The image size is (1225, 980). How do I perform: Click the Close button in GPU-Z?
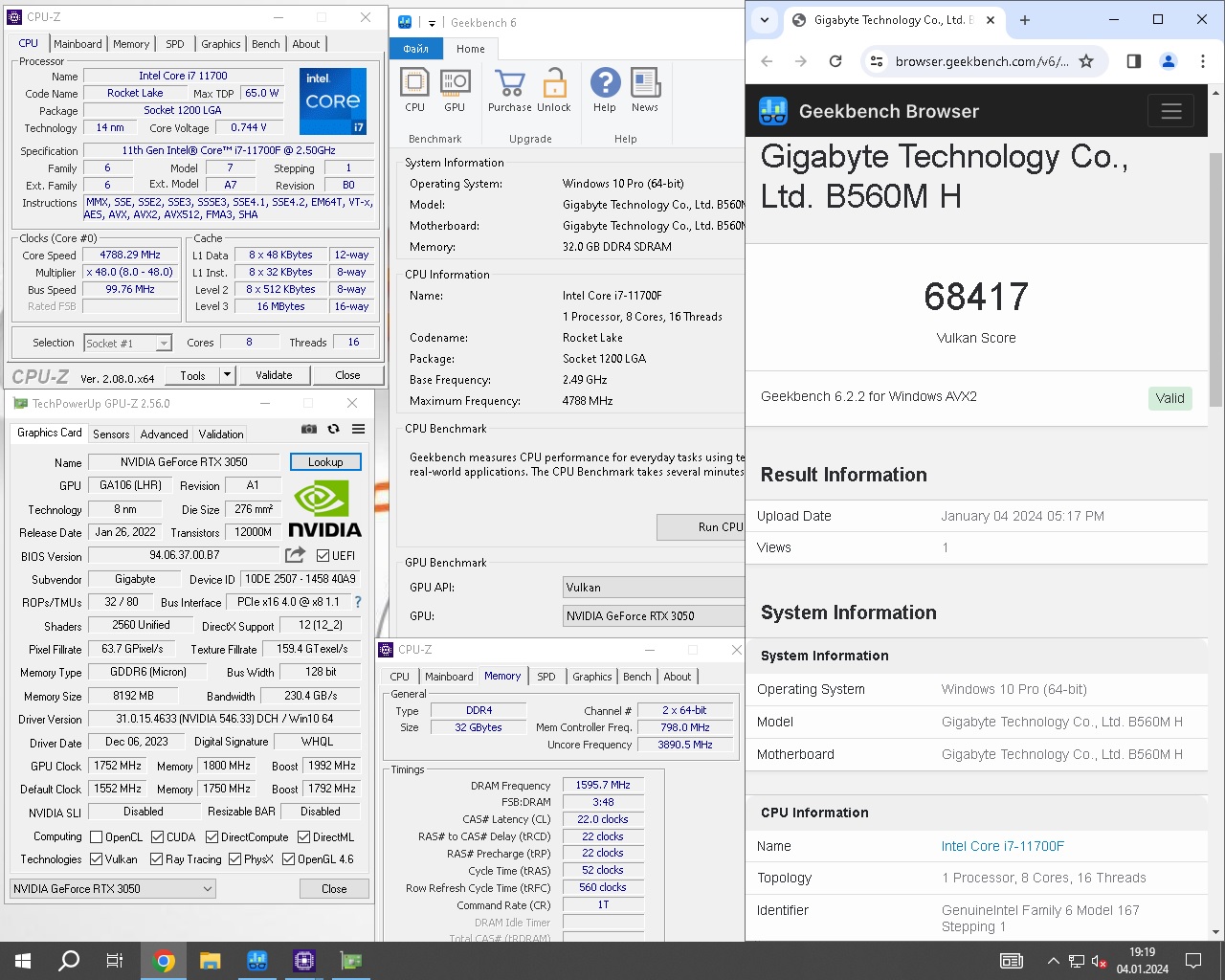coord(334,889)
